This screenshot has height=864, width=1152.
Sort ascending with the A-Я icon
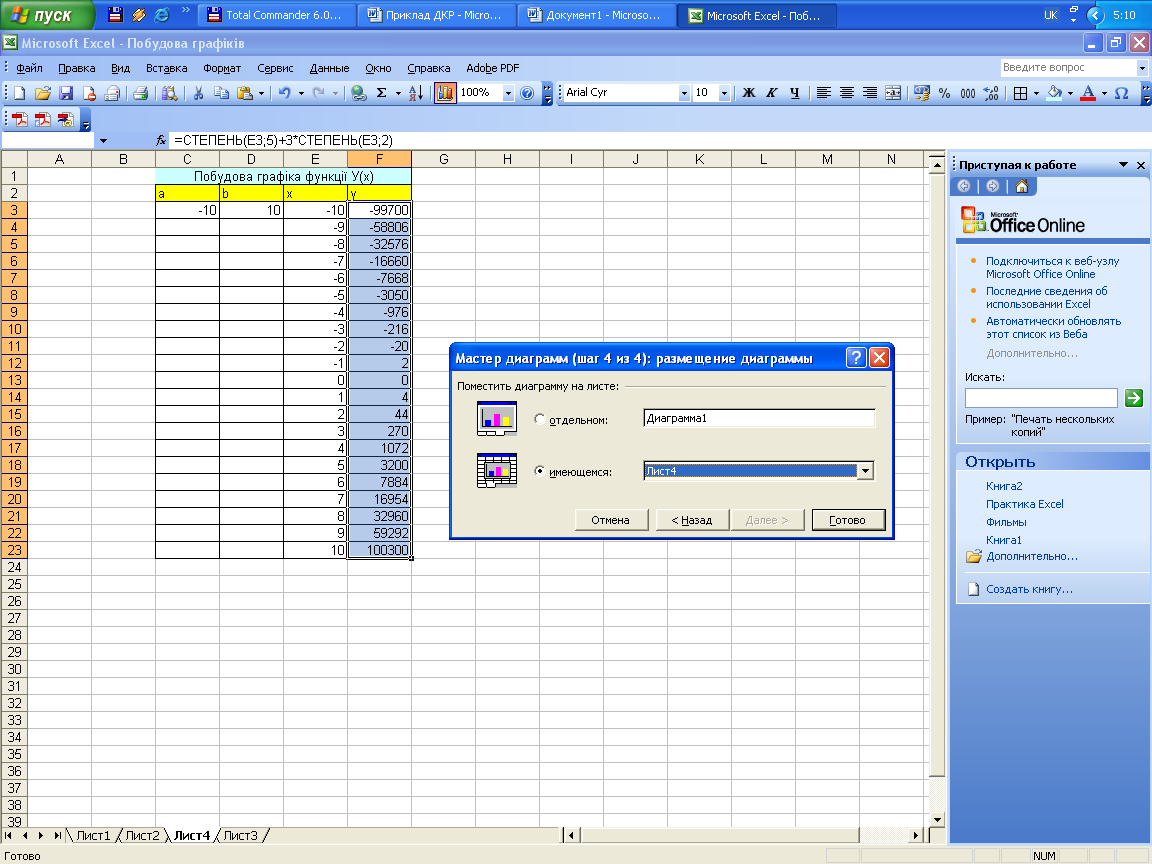[x=415, y=93]
